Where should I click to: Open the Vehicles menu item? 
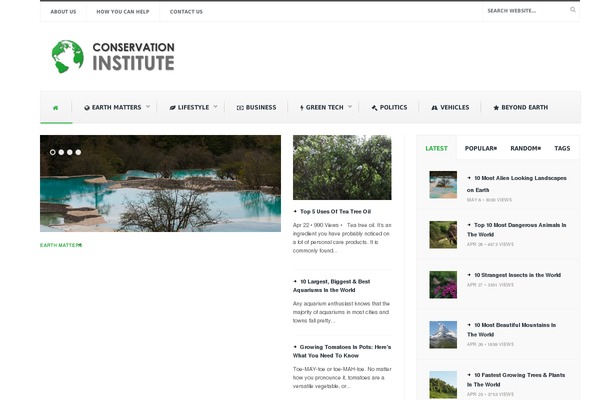pyautogui.click(x=450, y=108)
